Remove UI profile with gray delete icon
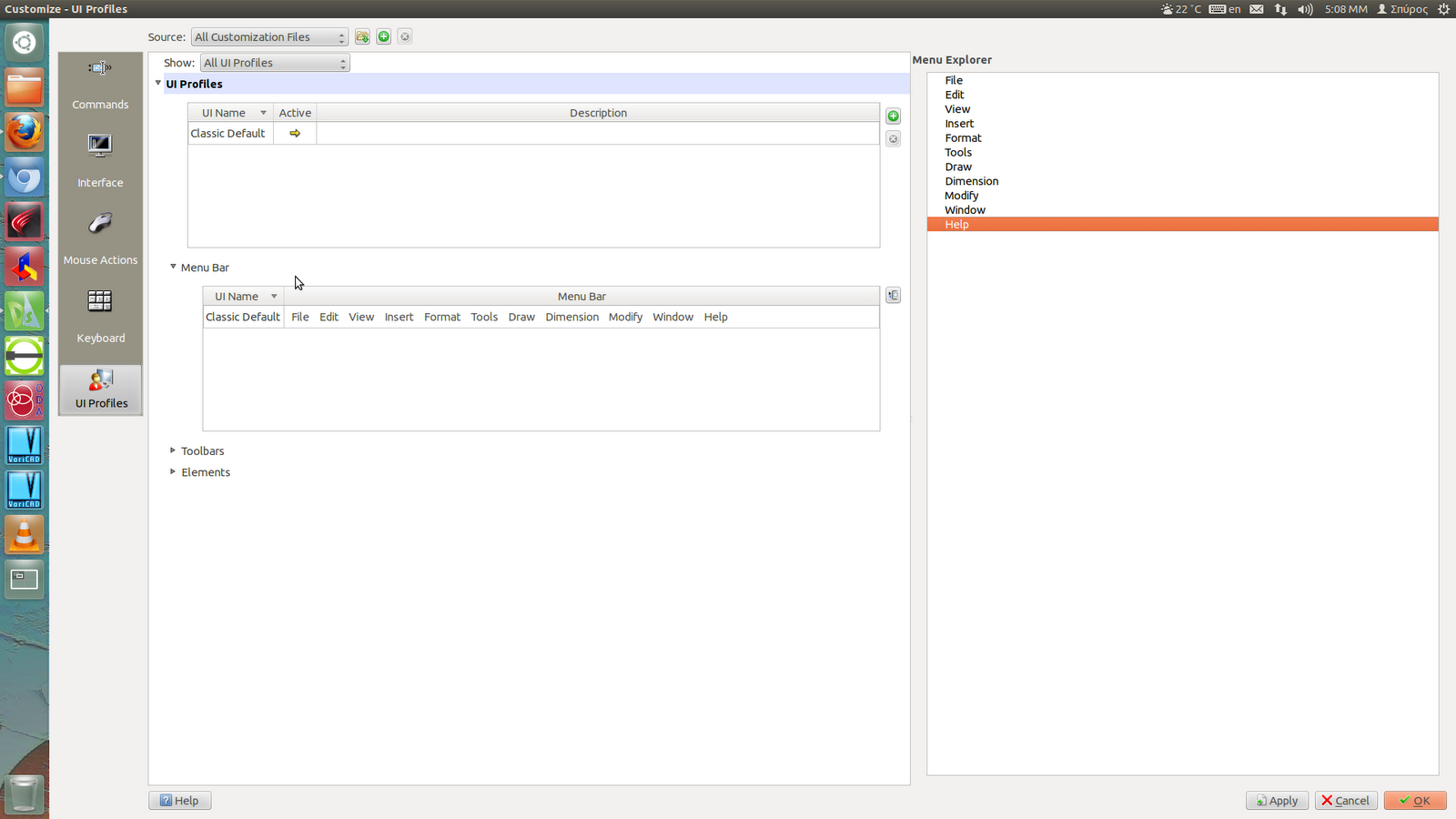 point(894,139)
